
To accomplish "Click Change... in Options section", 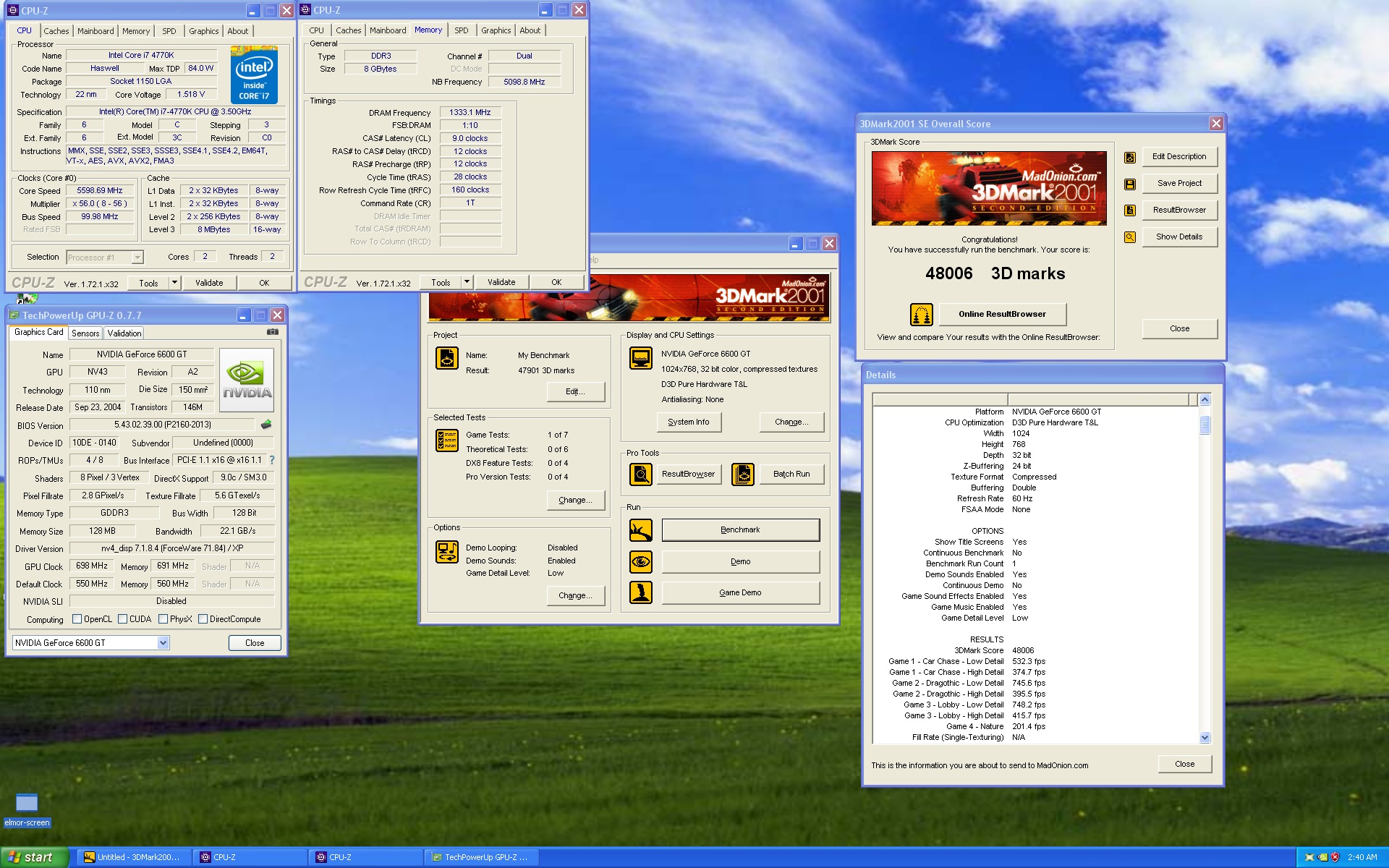I will click(575, 595).
